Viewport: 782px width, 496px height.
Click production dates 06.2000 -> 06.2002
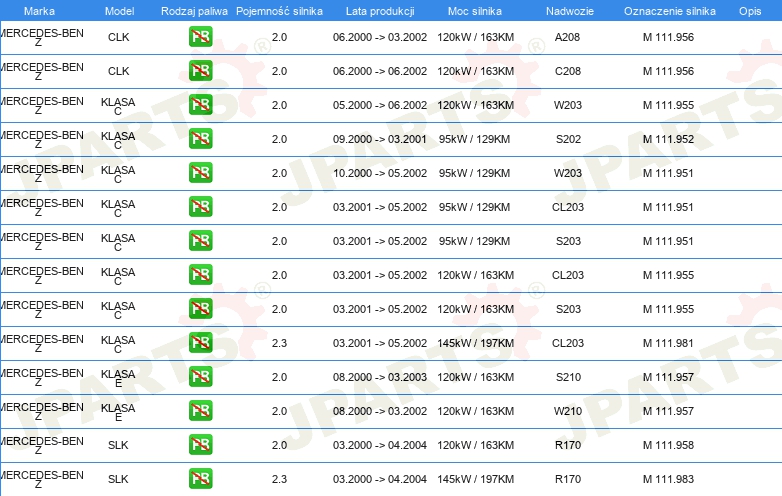pos(380,71)
